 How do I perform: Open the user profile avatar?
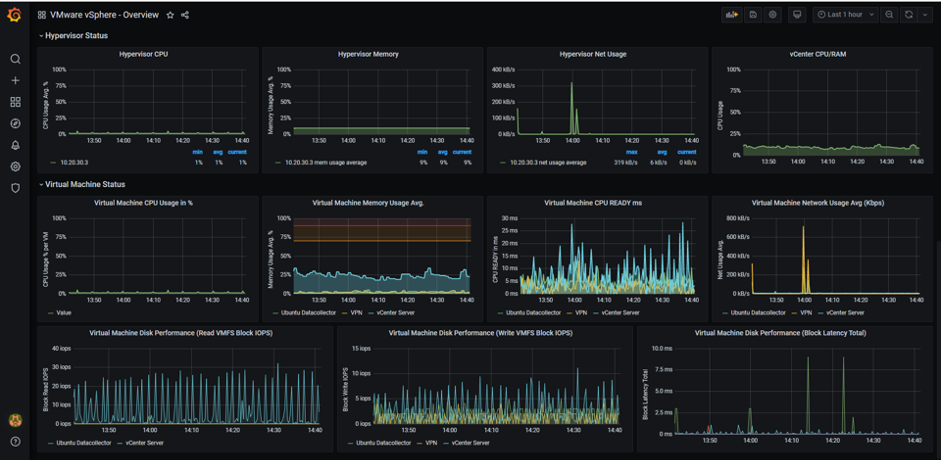[16, 420]
